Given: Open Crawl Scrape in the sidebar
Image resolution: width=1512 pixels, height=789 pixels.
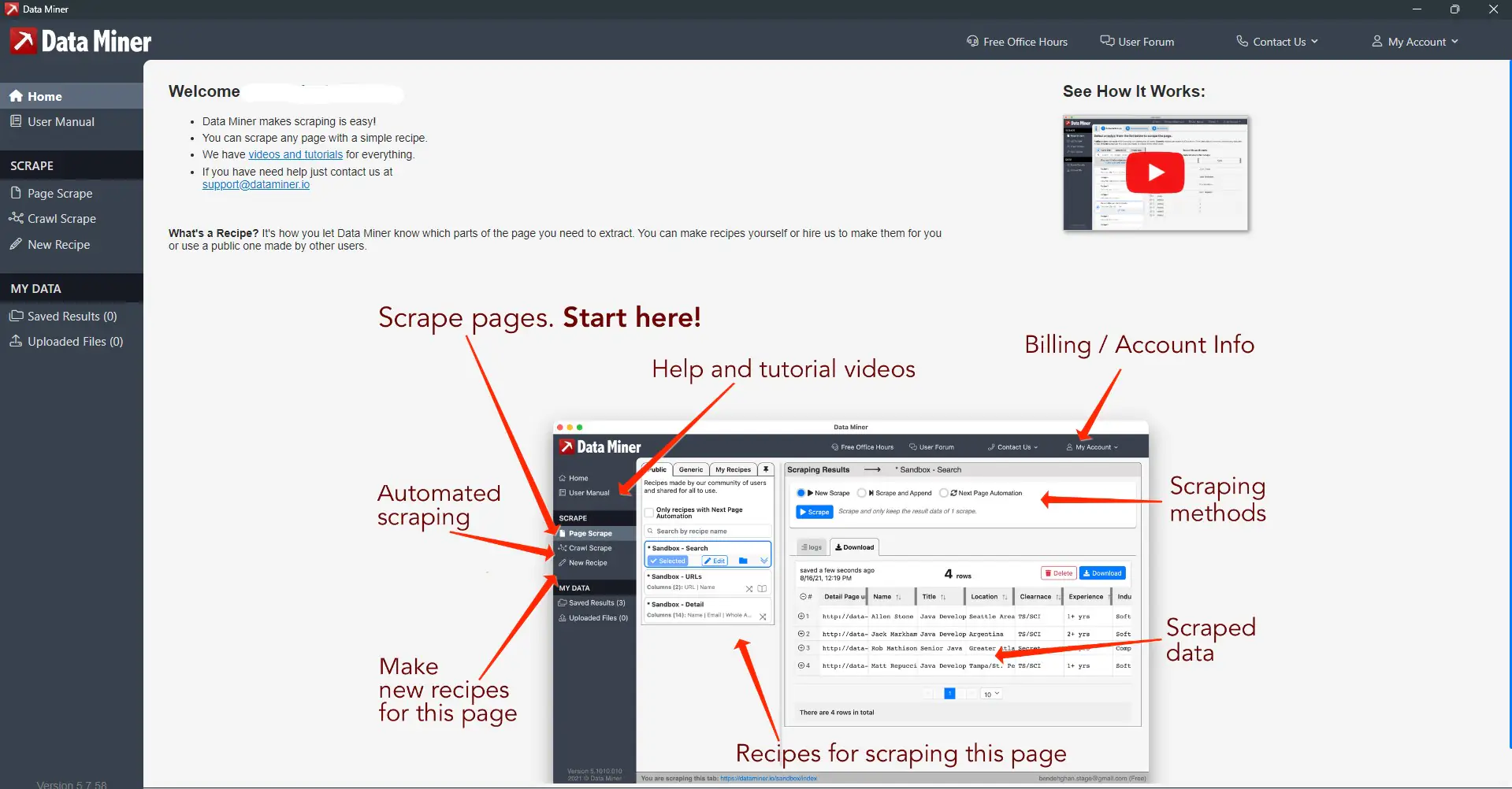Looking at the screenshot, I should (72, 218).
